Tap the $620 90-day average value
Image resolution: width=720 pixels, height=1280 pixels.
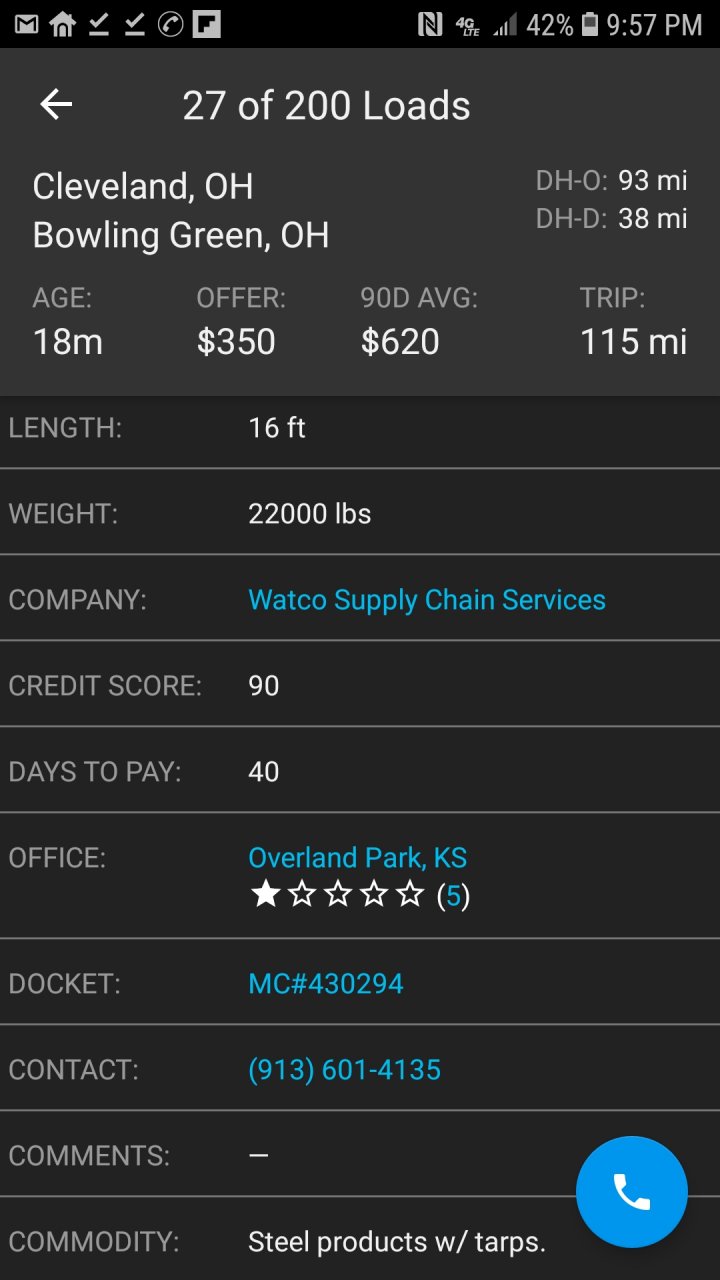tap(400, 342)
